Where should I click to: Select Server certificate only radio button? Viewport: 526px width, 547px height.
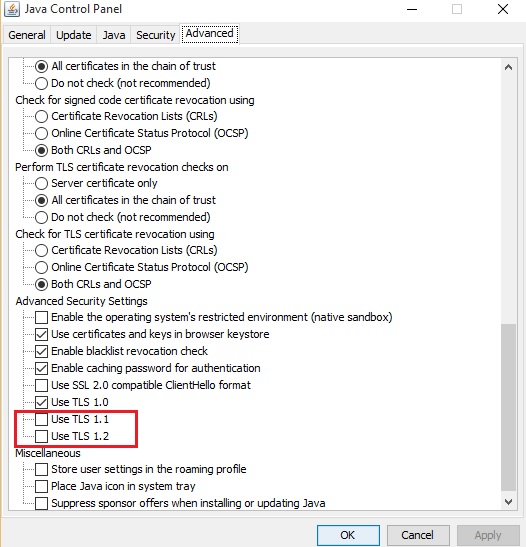click(x=41, y=183)
